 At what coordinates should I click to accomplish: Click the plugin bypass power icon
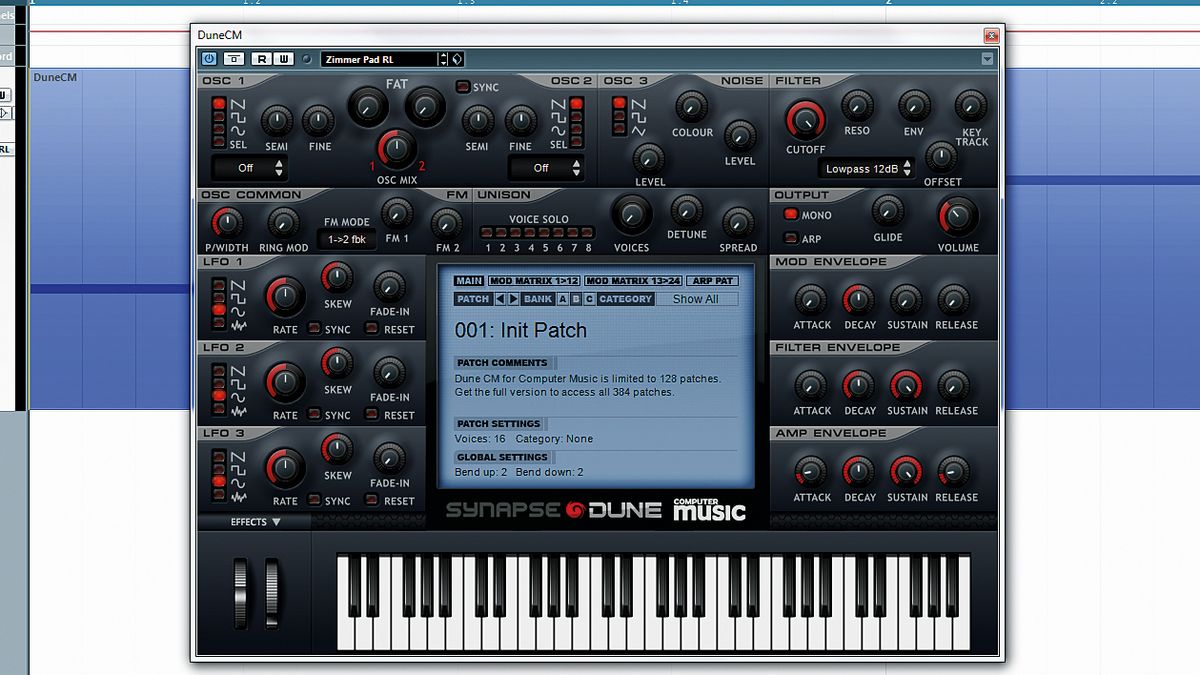pos(209,59)
